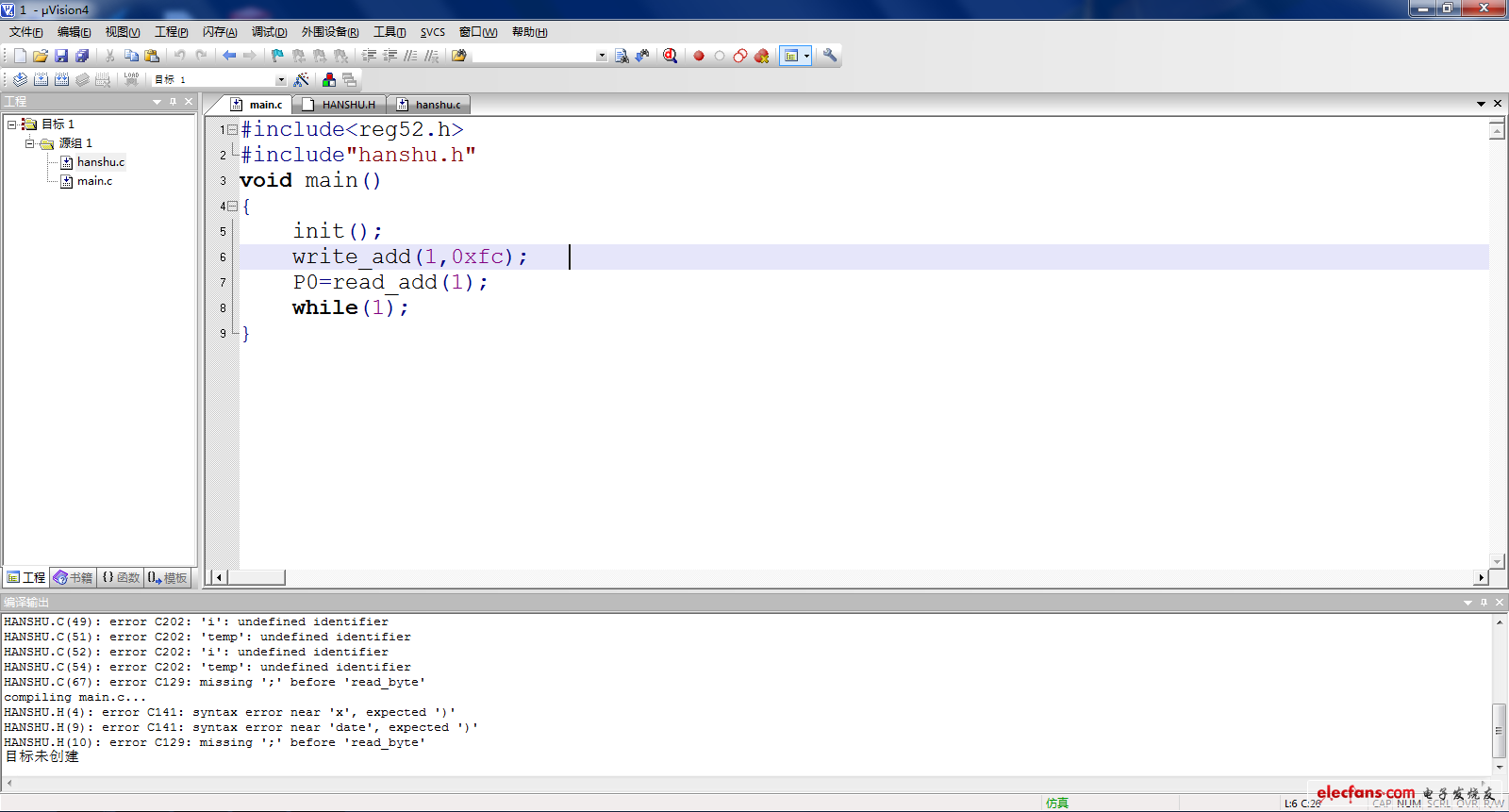Paste from clipboard using the toolbar icon

152,56
